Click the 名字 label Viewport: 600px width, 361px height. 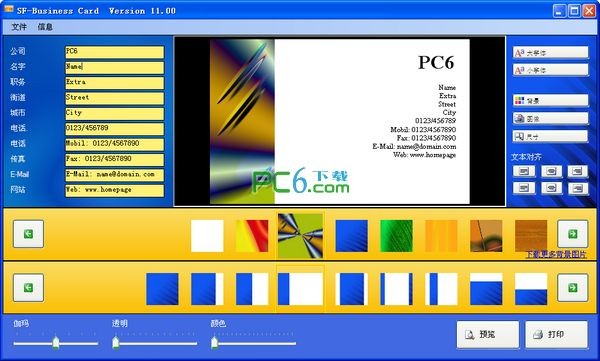pos(18,66)
